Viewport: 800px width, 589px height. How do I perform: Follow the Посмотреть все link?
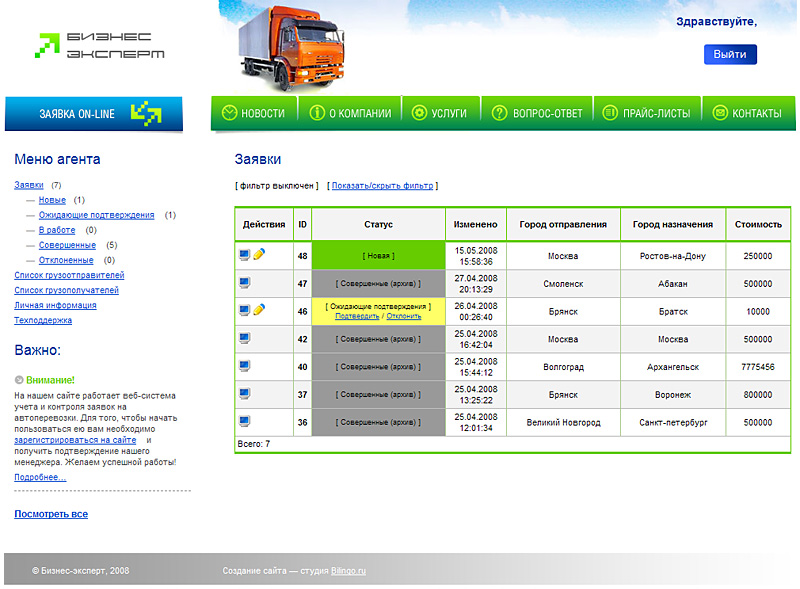pyautogui.click(x=51, y=514)
